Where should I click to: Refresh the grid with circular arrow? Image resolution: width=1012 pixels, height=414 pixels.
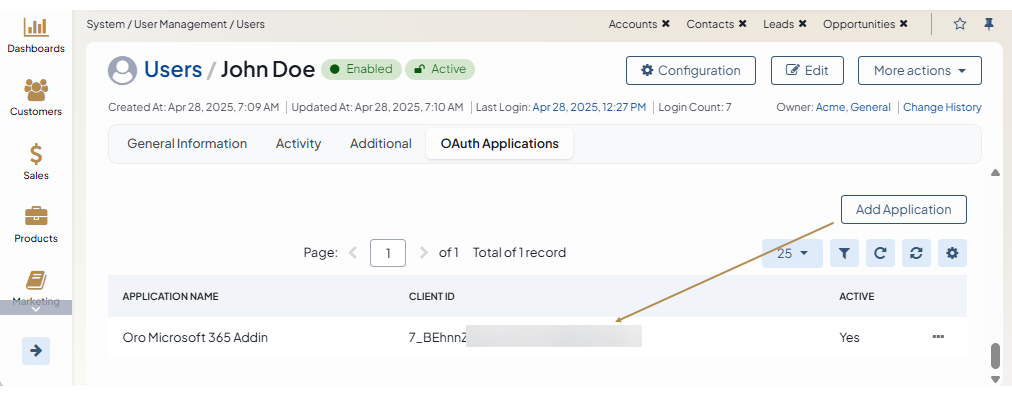coord(880,254)
